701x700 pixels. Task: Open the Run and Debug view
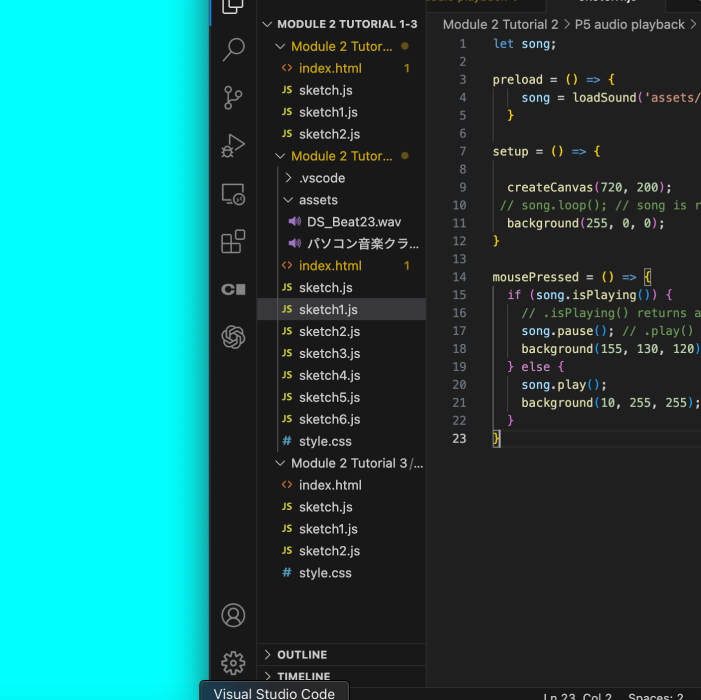click(233, 146)
